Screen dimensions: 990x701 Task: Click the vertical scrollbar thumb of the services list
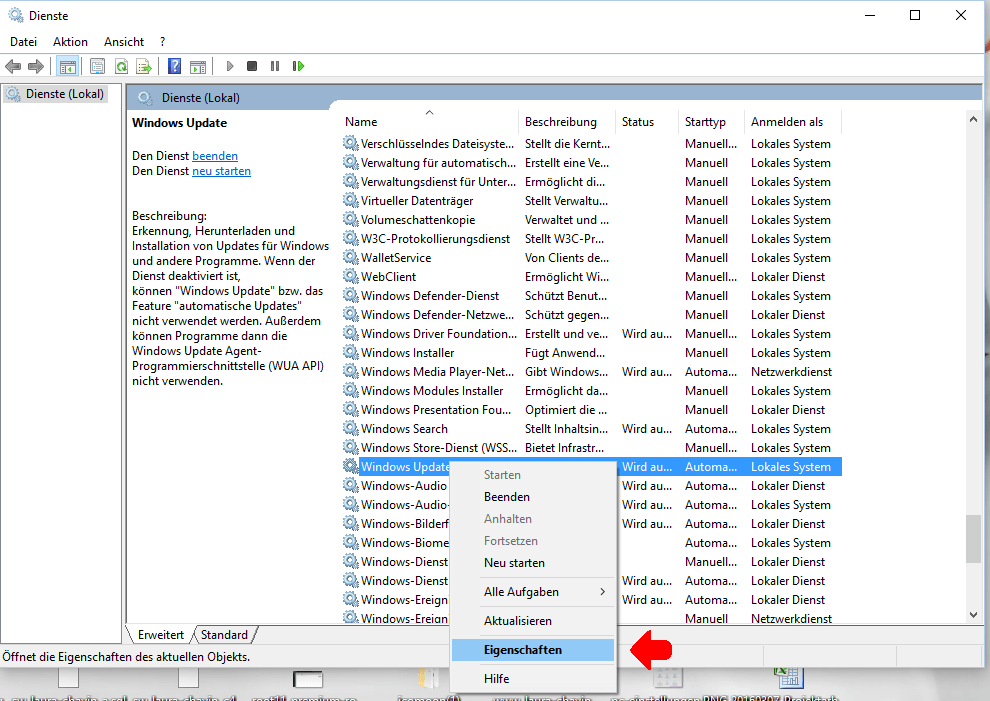[x=973, y=539]
